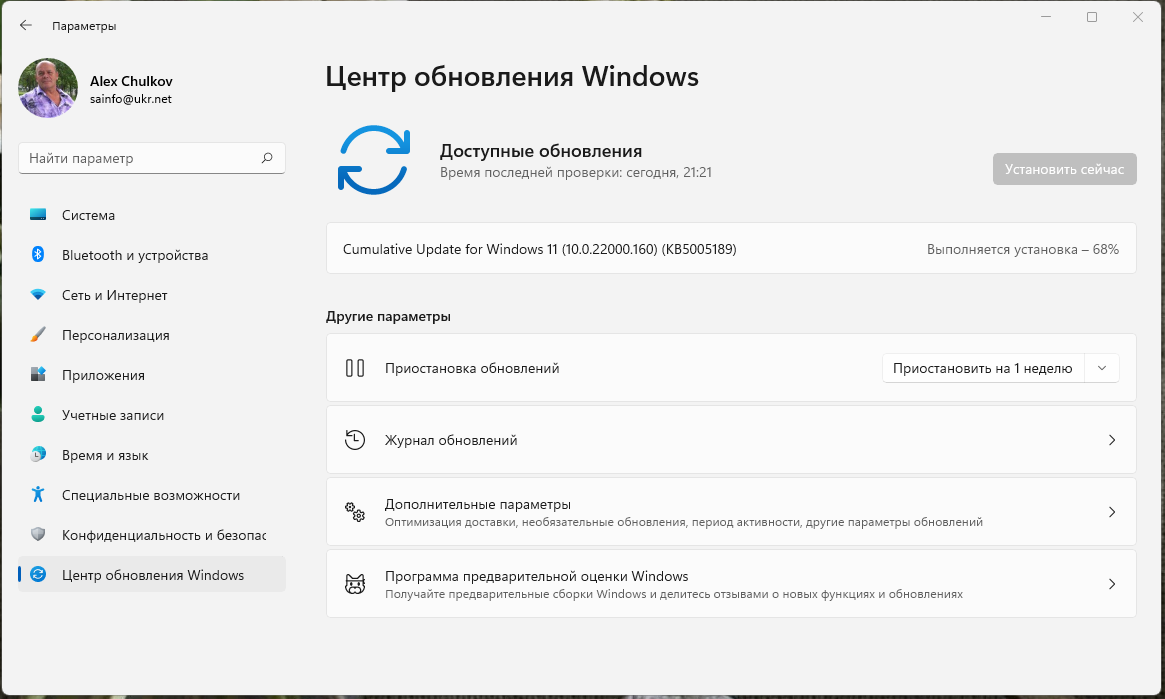
Task: Select Время и язык category
Action: pos(152,455)
